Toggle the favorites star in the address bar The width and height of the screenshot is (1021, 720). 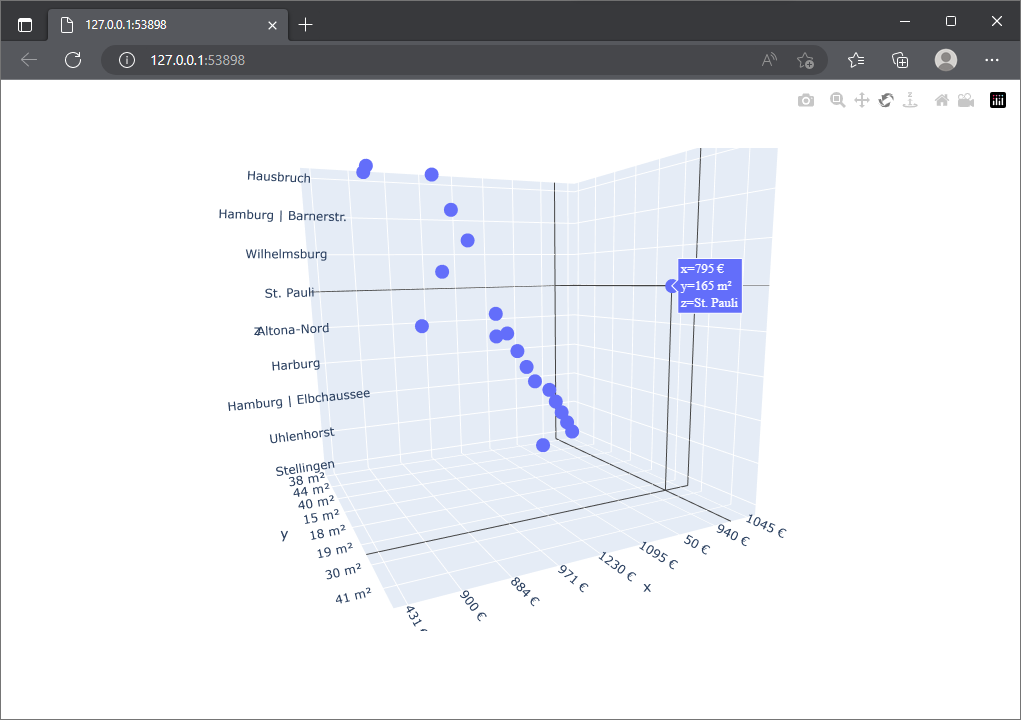pos(806,60)
